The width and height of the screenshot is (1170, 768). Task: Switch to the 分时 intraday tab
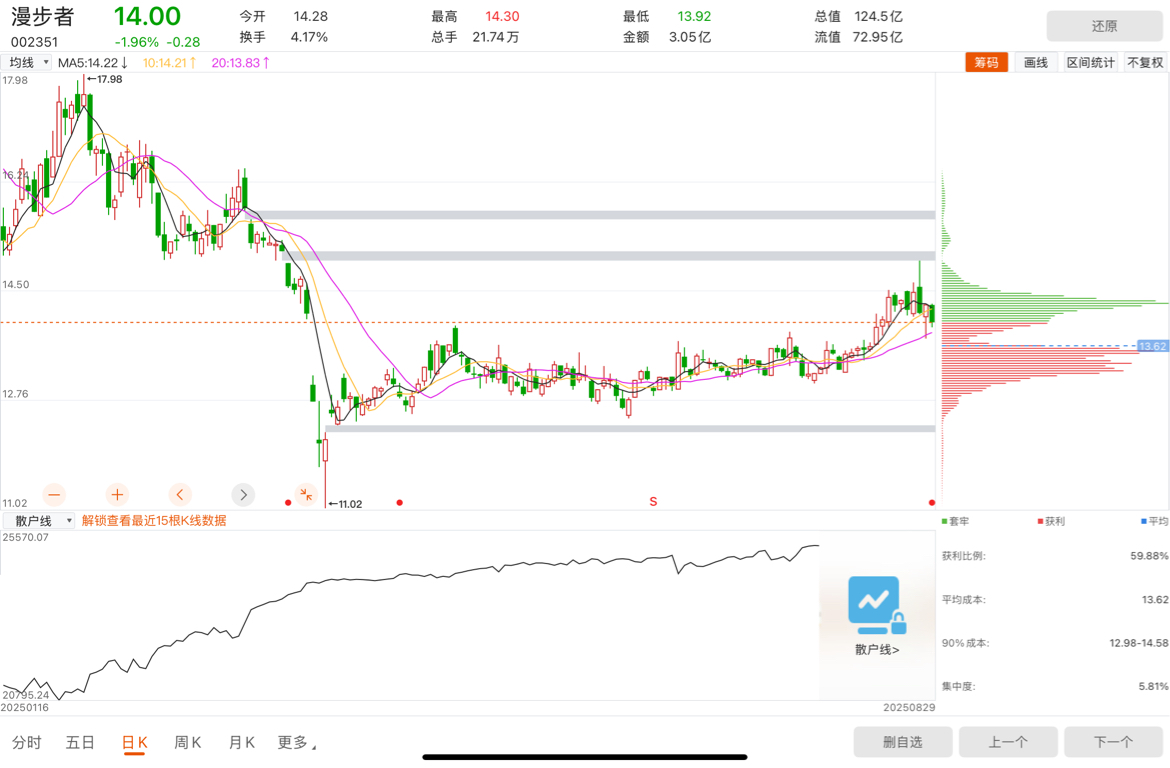(27, 743)
